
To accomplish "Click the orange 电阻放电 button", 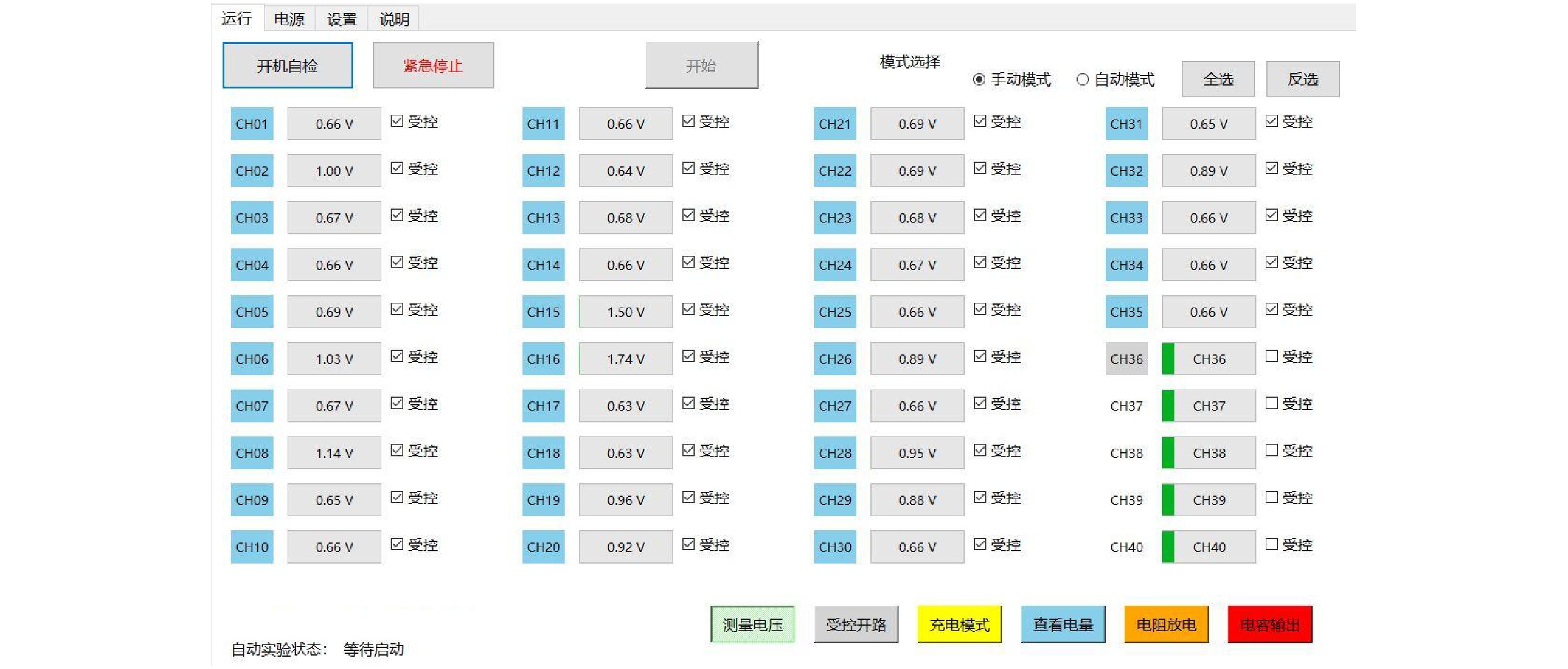I will pos(1166,624).
